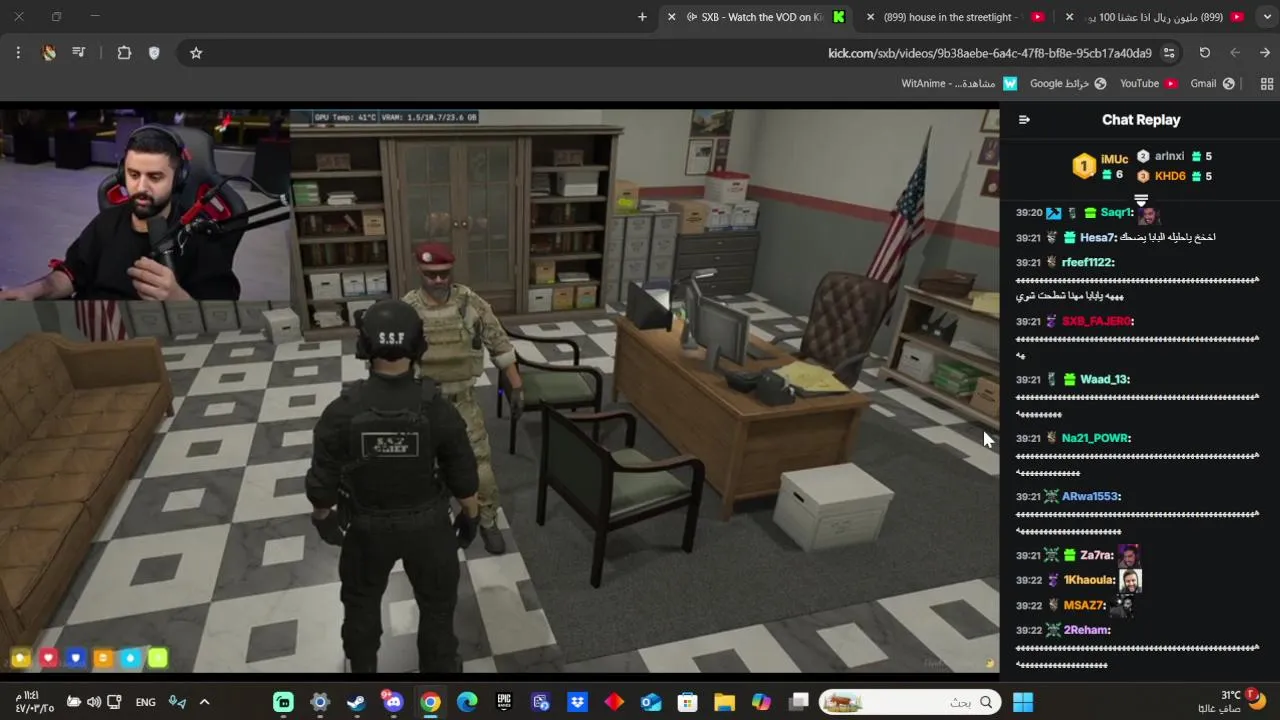Close the house in the streetlight tab

pyautogui.click(x=869, y=17)
